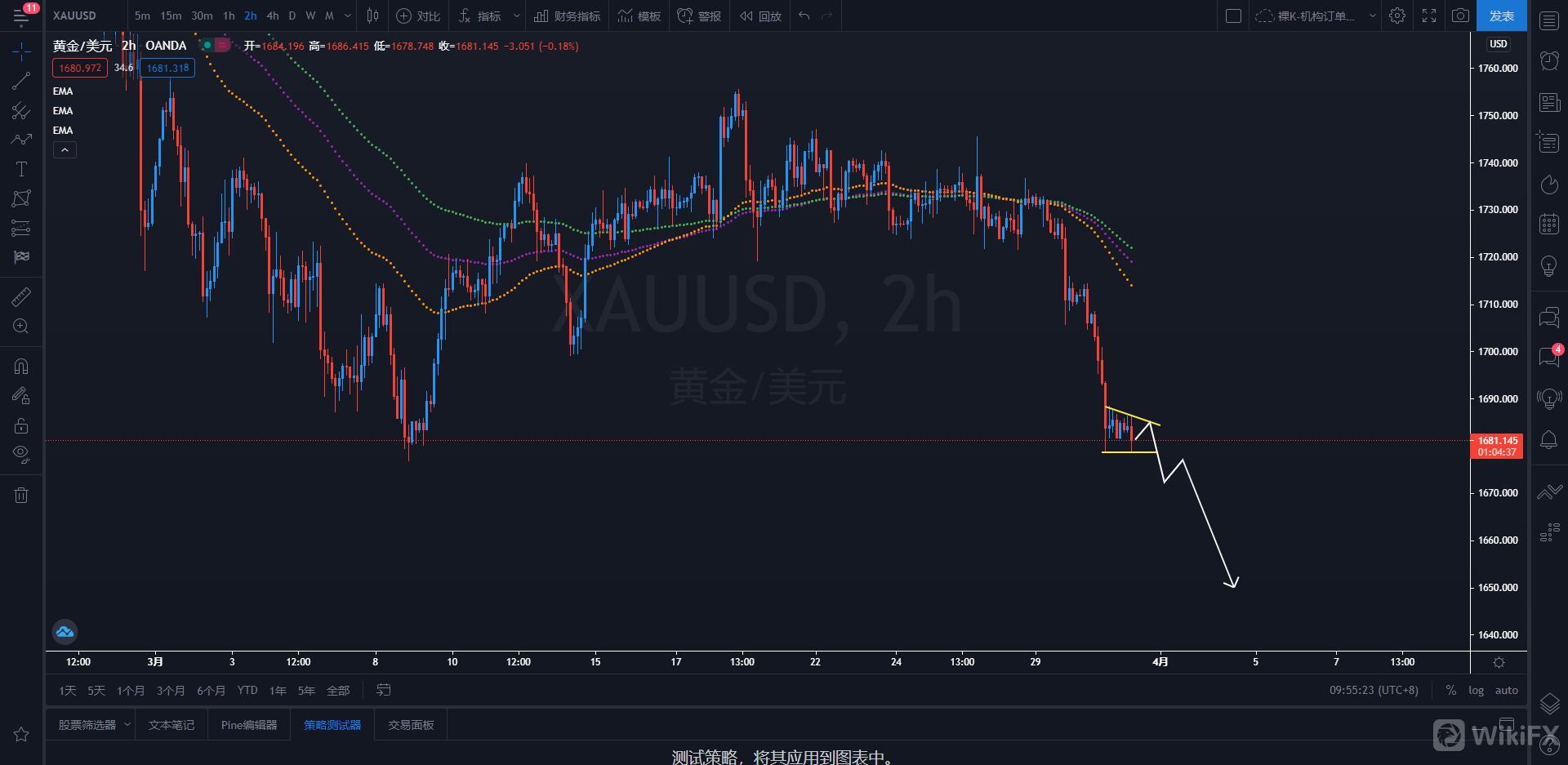Take a chart snapshot with camera
Image resolution: width=1568 pixels, height=765 pixels.
(1460, 16)
